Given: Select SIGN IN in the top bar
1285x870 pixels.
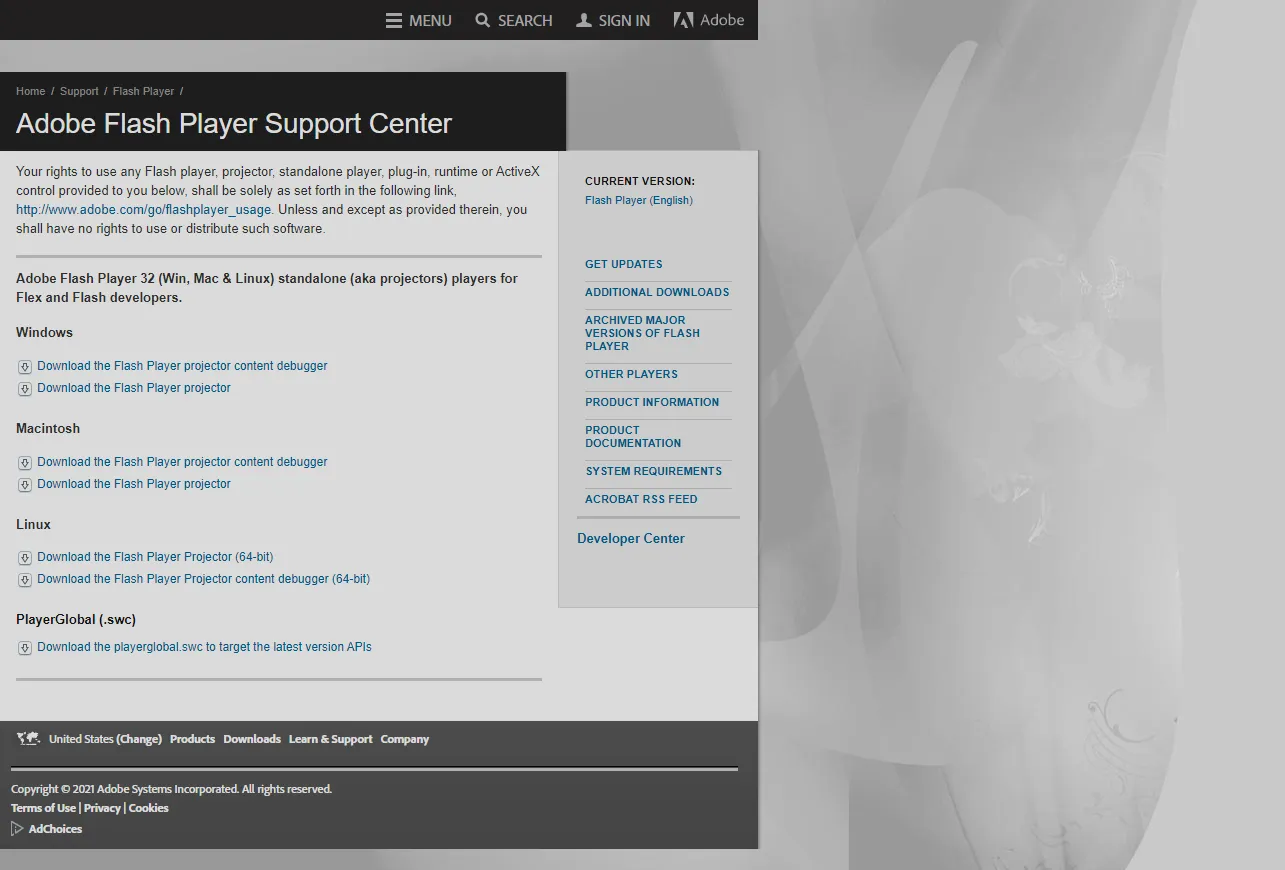Looking at the screenshot, I should (624, 21).
